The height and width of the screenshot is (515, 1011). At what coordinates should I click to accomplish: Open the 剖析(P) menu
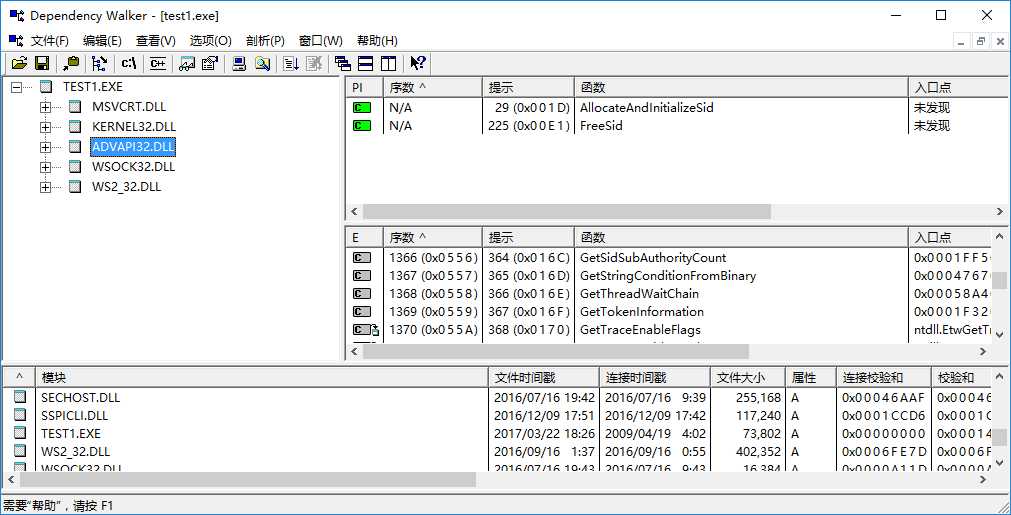pos(265,41)
